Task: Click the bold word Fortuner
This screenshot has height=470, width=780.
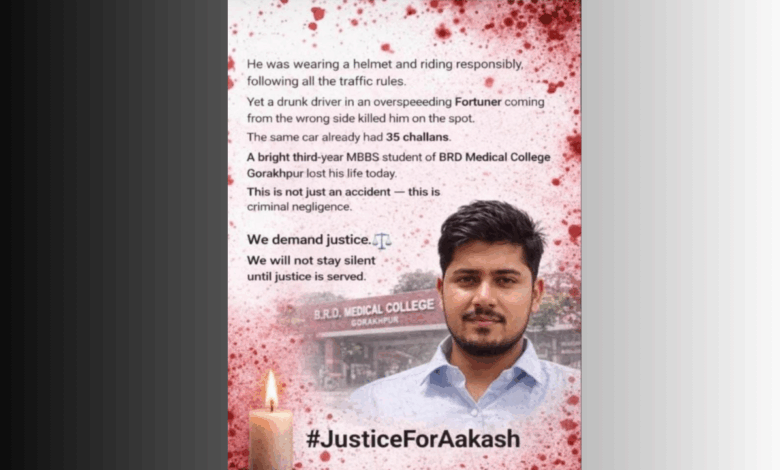Action: 478,102
